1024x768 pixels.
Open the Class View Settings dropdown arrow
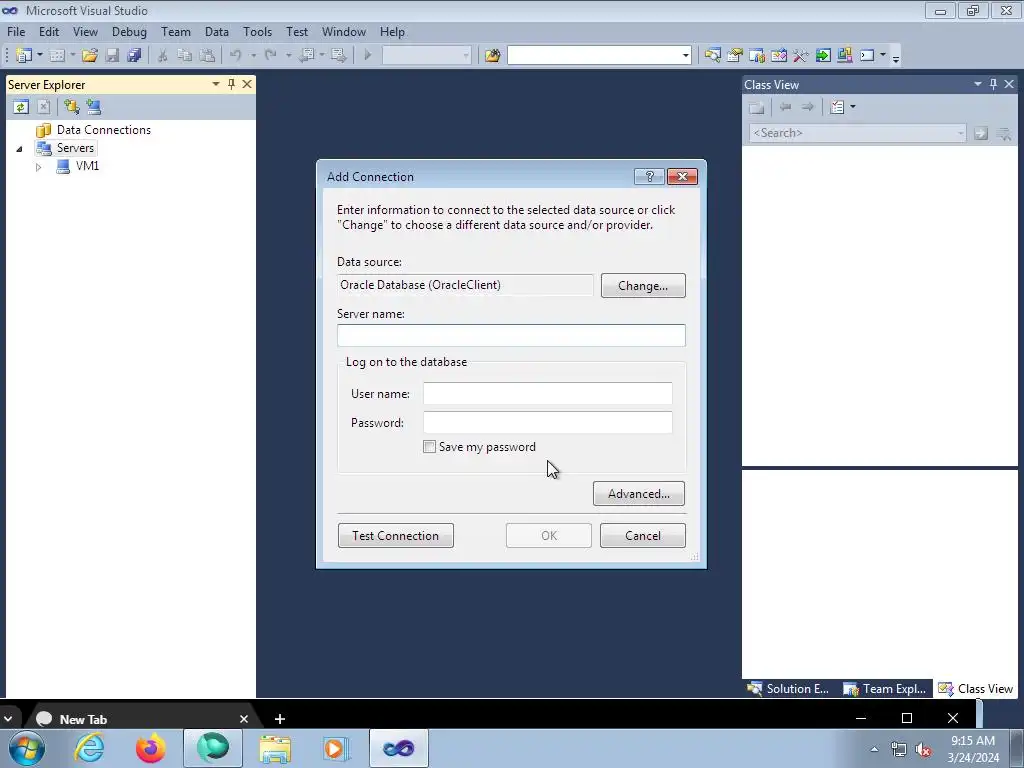(853, 107)
